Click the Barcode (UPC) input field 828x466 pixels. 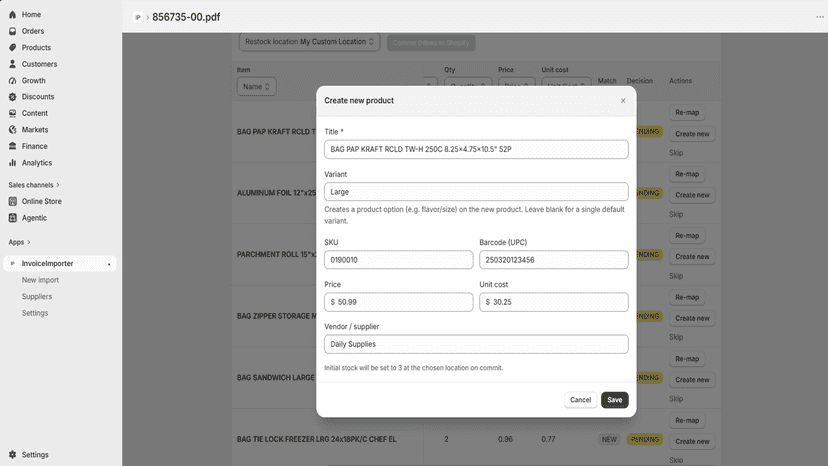coord(554,260)
